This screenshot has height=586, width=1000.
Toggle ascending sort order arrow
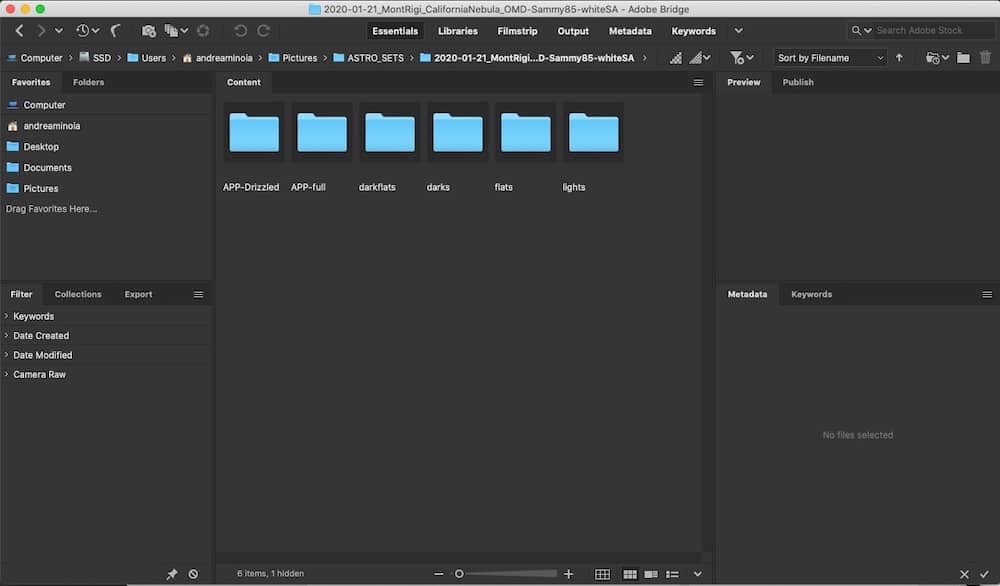pyautogui.click(x=899, y=58)
